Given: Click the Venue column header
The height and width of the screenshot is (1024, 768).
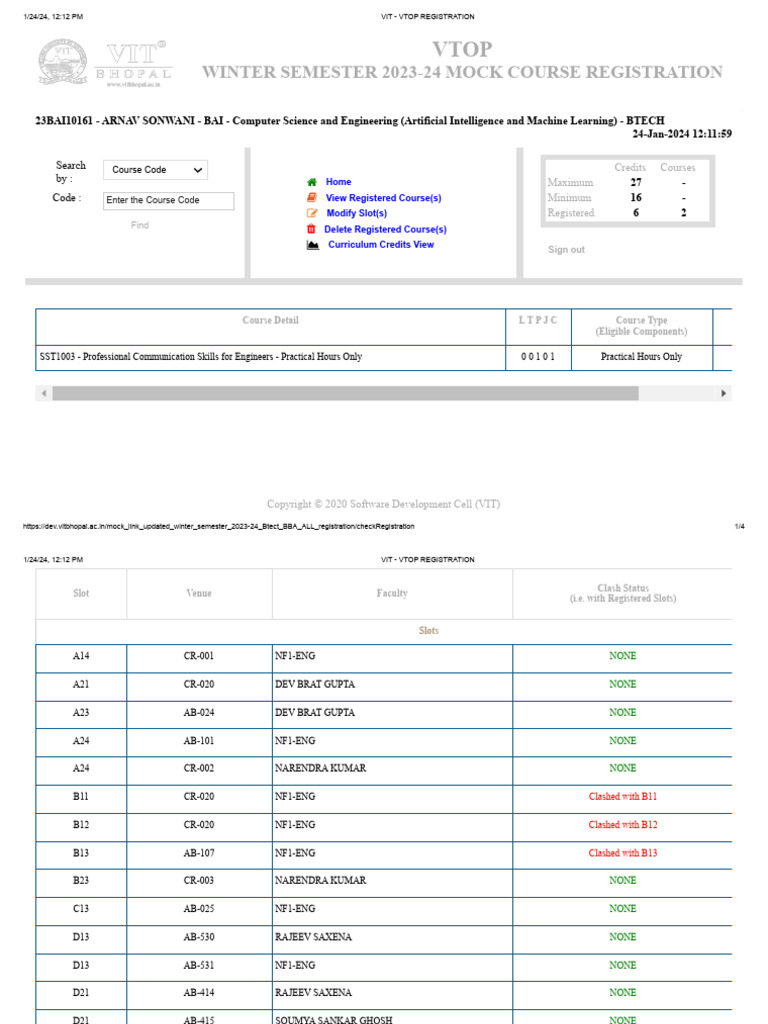Looking at the screenshot, I should pos(199,594).
